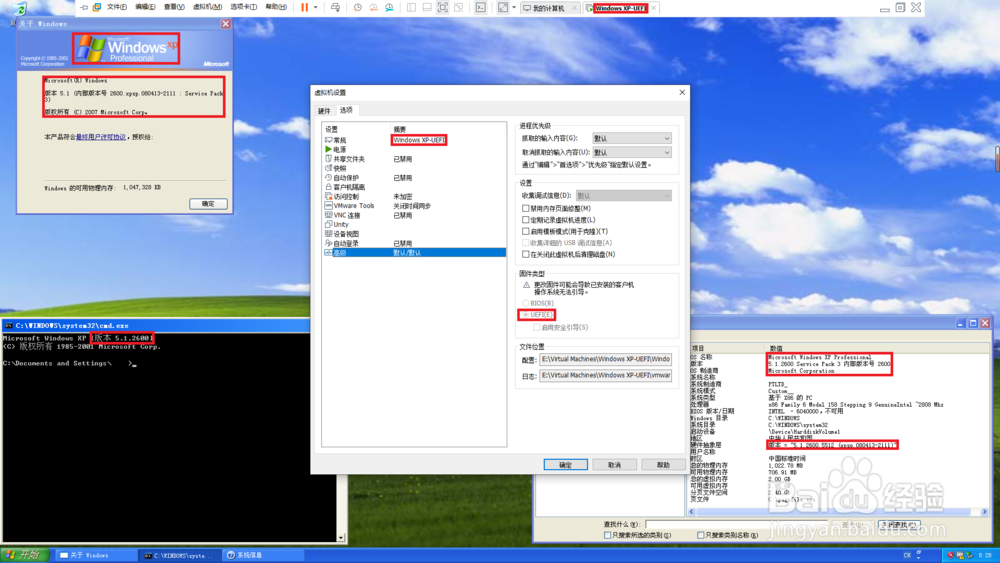
Task: Select the 访问控制 access control row
Action: pyautogui.click(x=415, y=196)
